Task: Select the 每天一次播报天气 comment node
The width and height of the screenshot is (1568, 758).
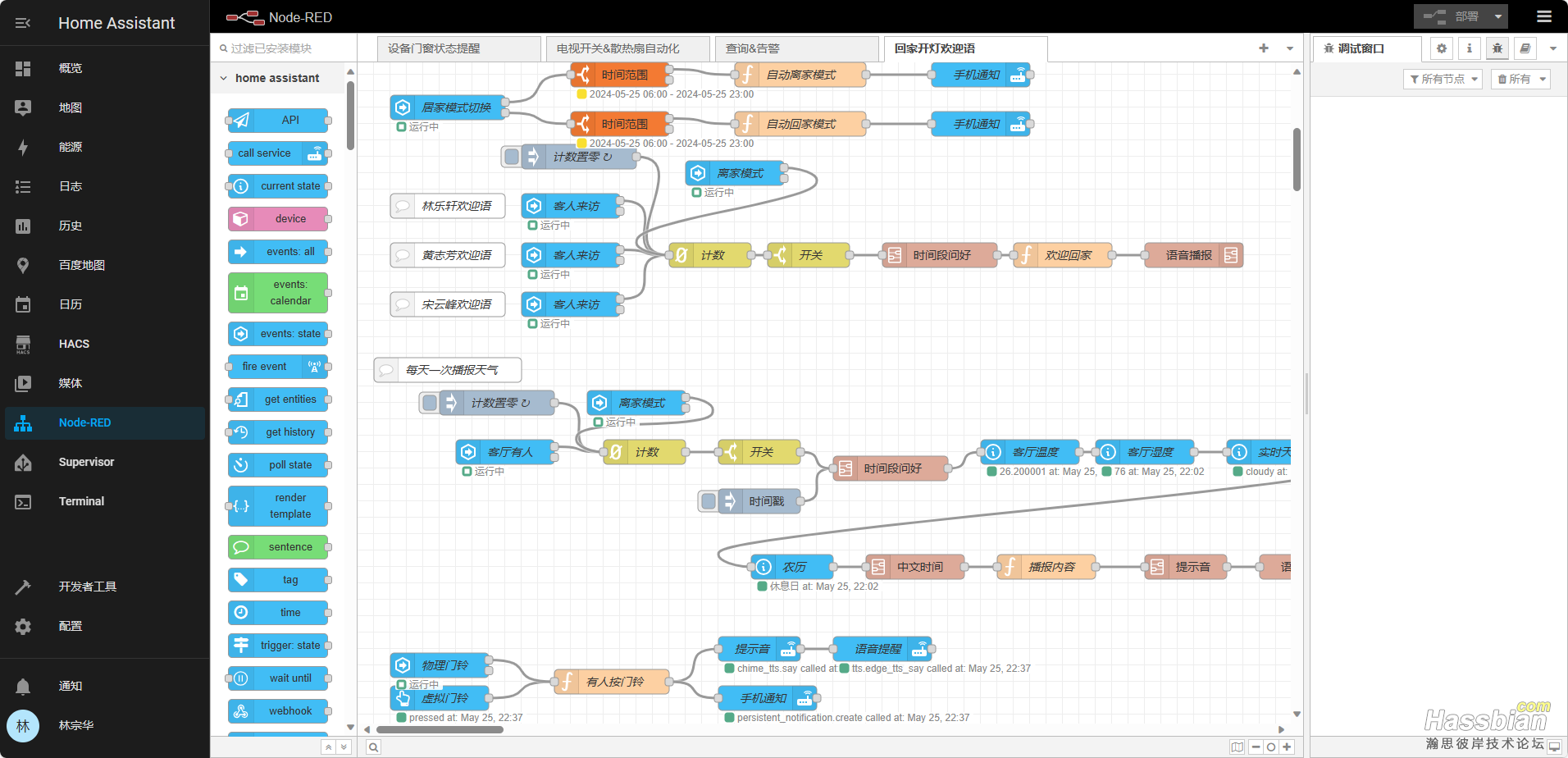Action: click(x=448, y=370)
